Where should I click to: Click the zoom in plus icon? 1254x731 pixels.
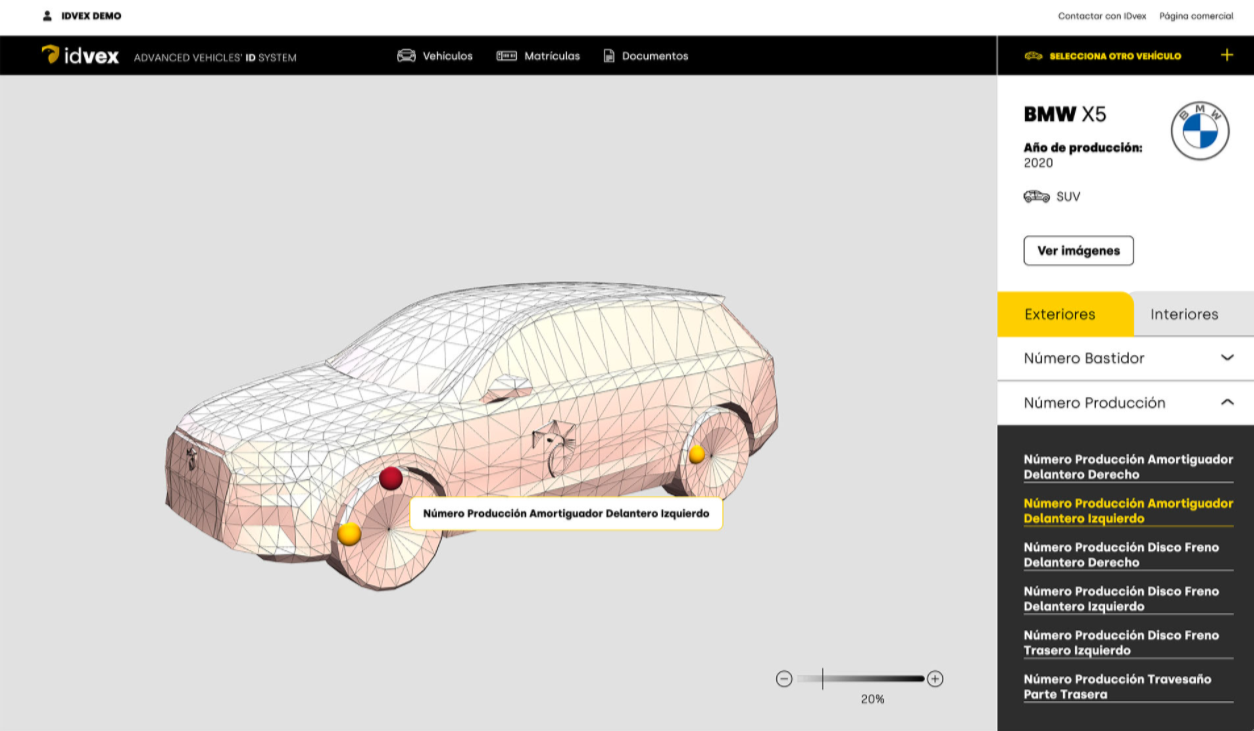(x=935, y=679)
